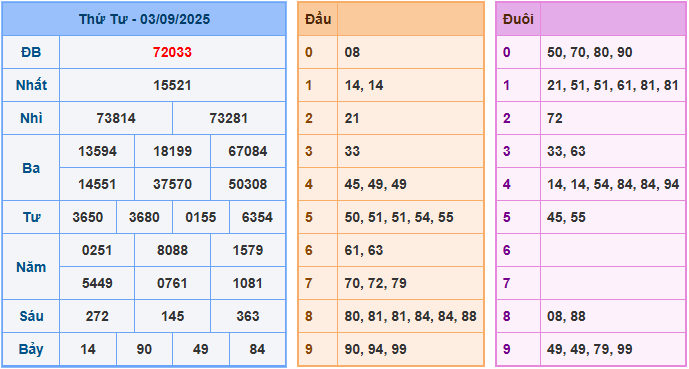689x369 pixels.
Task: Click the Bảy row label
Action: click(31, 349)
